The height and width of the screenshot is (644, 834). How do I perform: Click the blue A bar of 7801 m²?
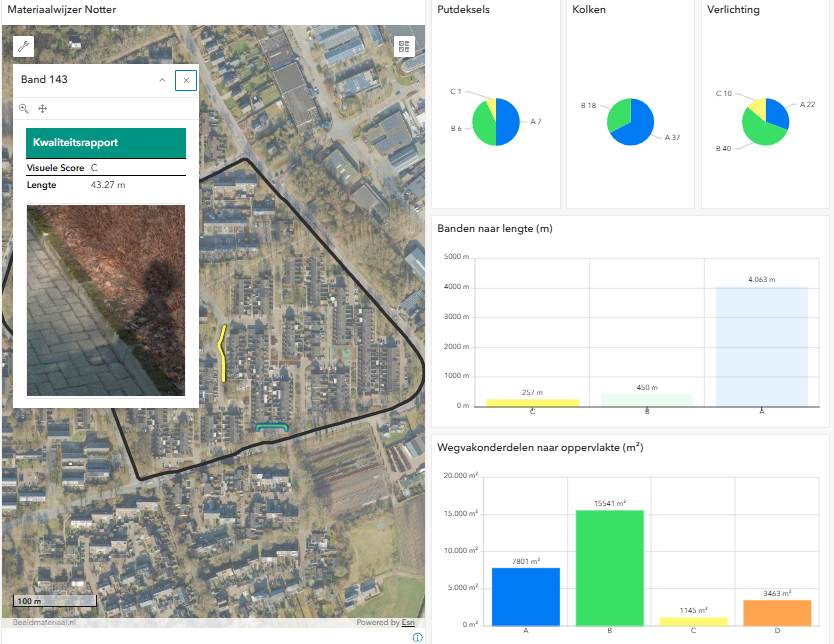click(526, 597)
